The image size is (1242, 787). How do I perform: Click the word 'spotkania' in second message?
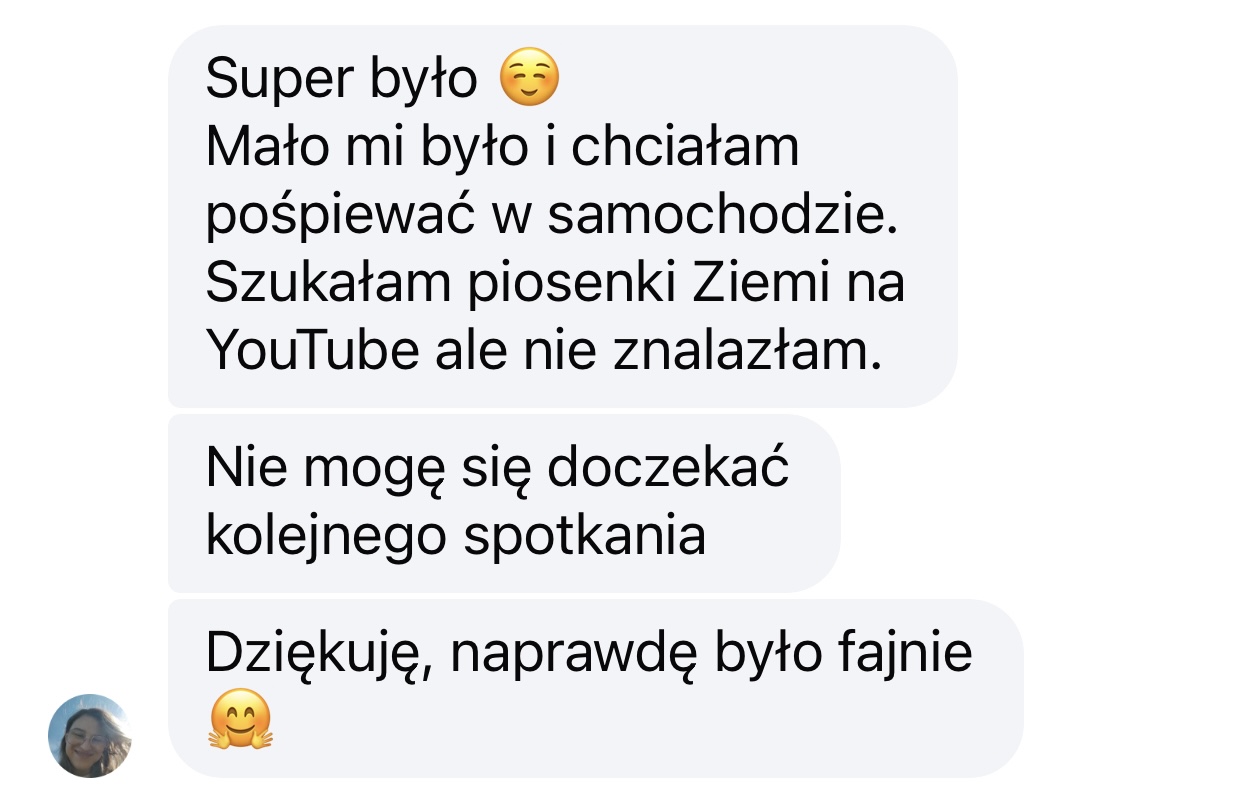click(x=585, y=539)
